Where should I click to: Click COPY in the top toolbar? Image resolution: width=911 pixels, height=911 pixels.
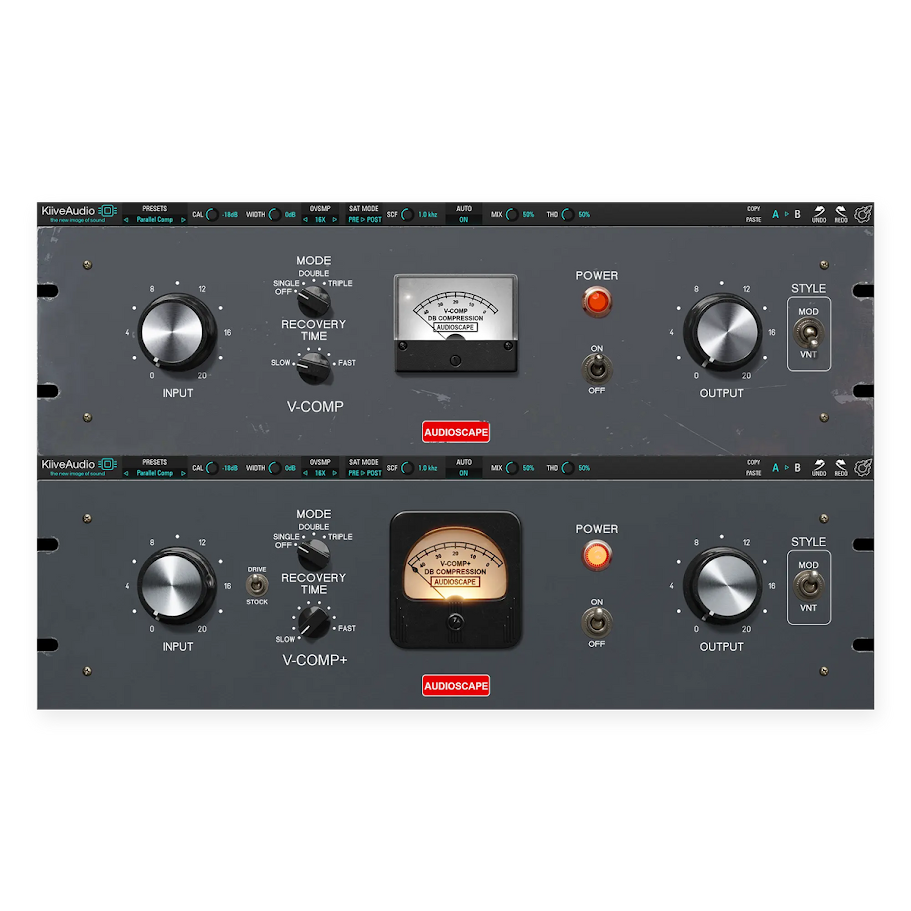[754, 209]
